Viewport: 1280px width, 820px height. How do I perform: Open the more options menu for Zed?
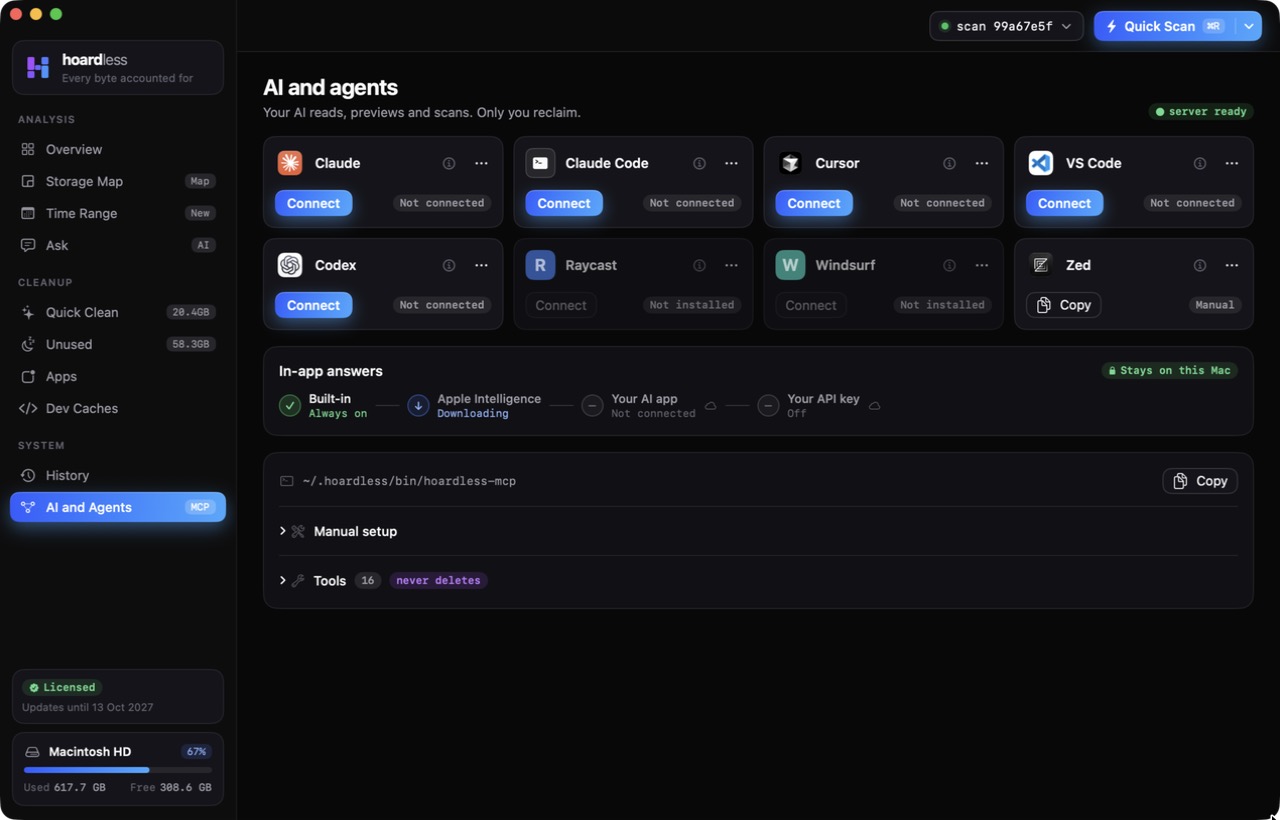pos(1232,265)
